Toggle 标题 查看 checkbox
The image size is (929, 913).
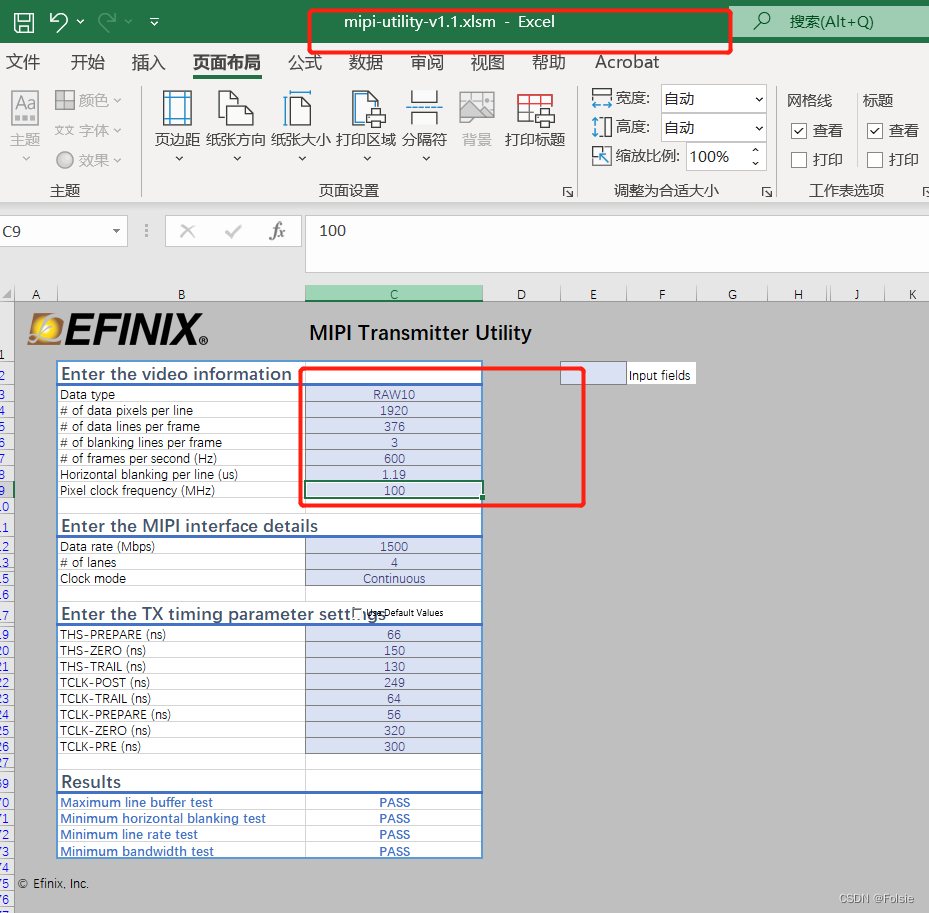click(874, 131)
